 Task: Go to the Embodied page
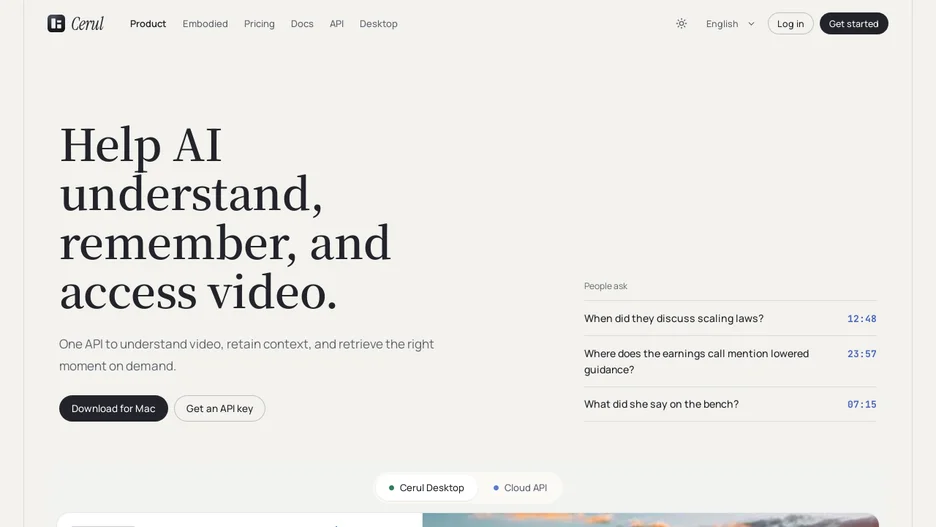click(205, 24)
